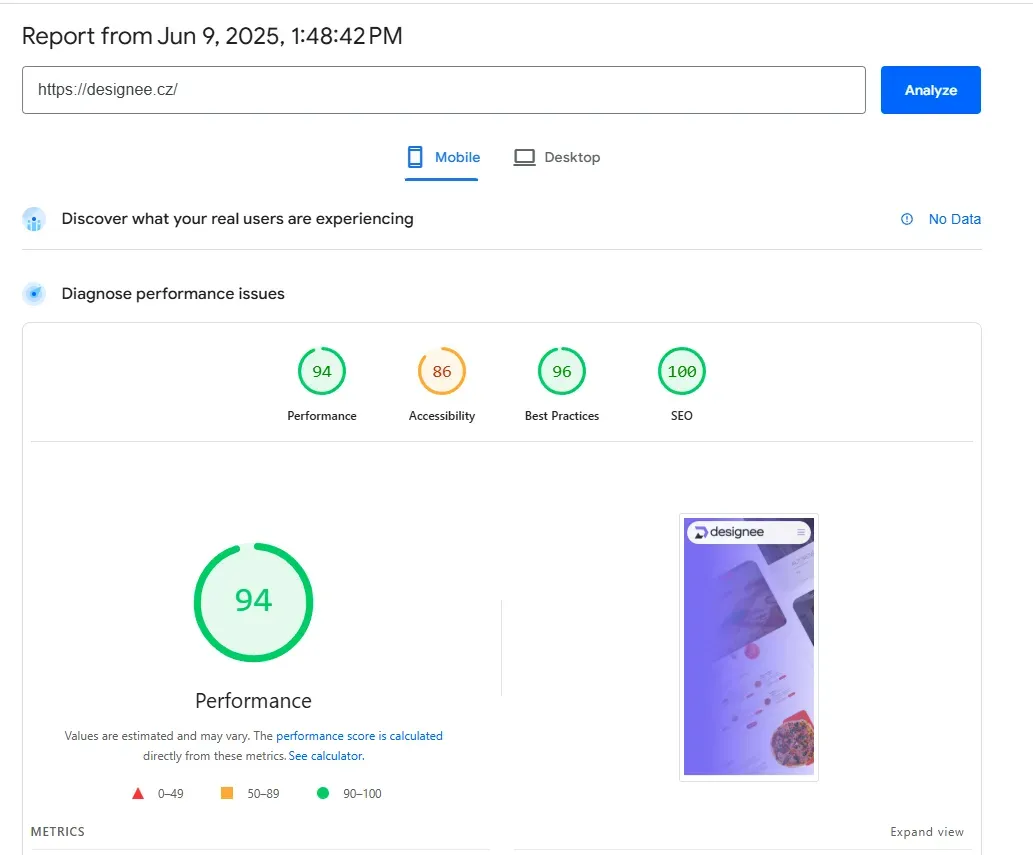Open the No Data link
Viewport: 1033px width, 855px height.
(x=955, y=219)
